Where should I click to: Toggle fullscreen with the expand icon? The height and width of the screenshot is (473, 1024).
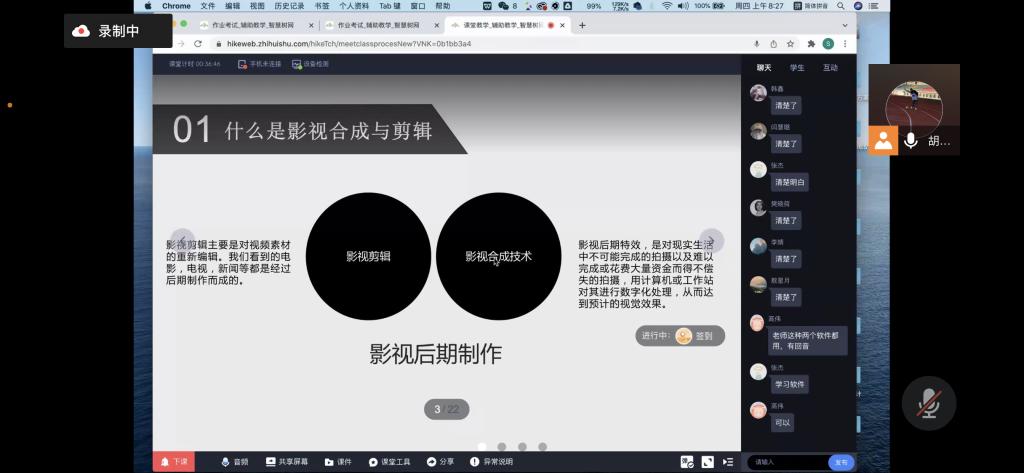708,461
